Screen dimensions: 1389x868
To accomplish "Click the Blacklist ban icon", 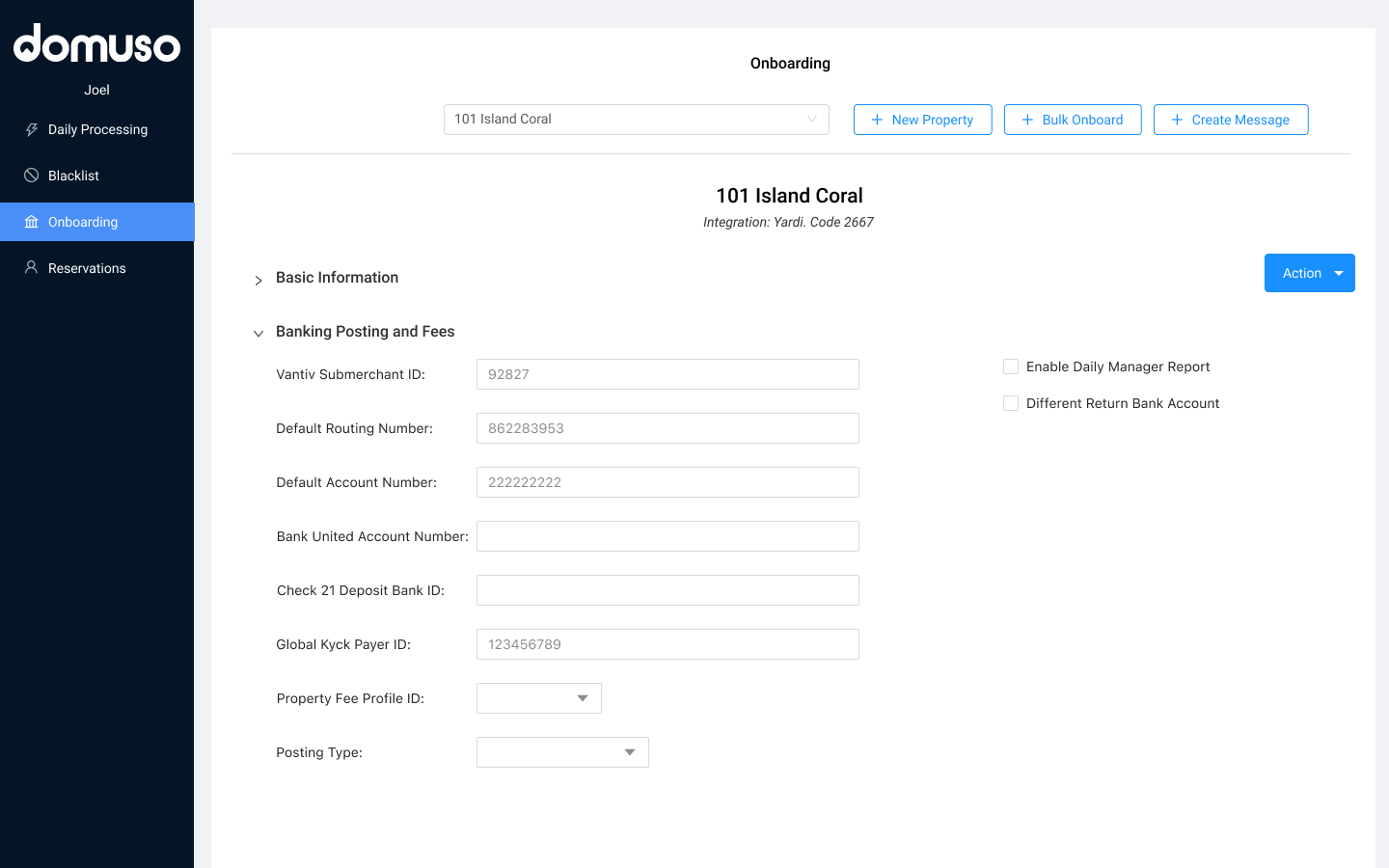I will 32,176.
